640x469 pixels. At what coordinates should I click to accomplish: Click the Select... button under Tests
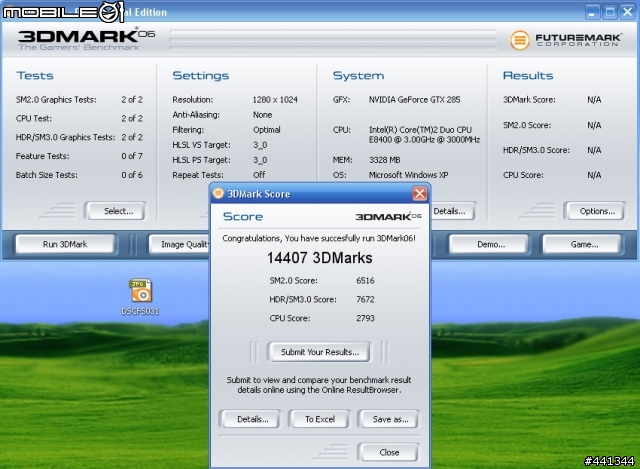[x=116, y=211]
